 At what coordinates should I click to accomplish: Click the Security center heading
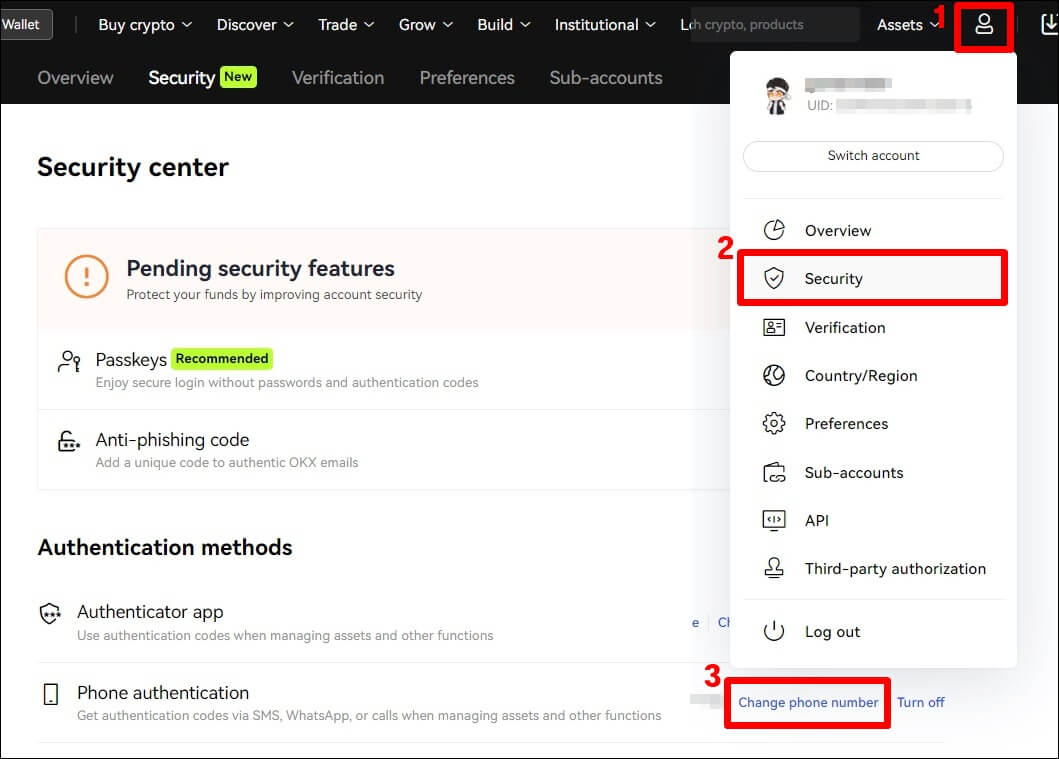point(133,167)
